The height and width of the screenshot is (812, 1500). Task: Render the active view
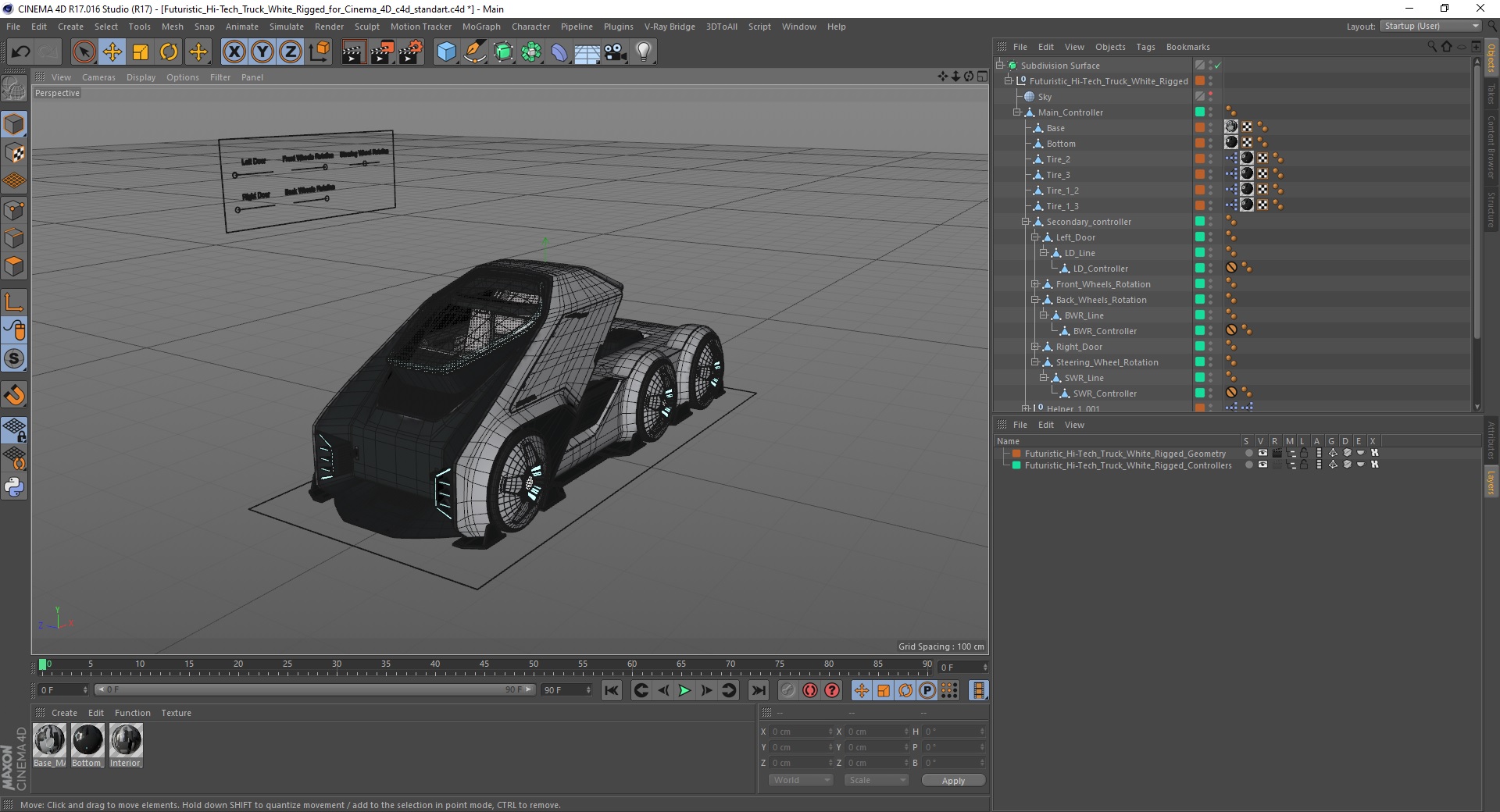click(x=353, y=52)
